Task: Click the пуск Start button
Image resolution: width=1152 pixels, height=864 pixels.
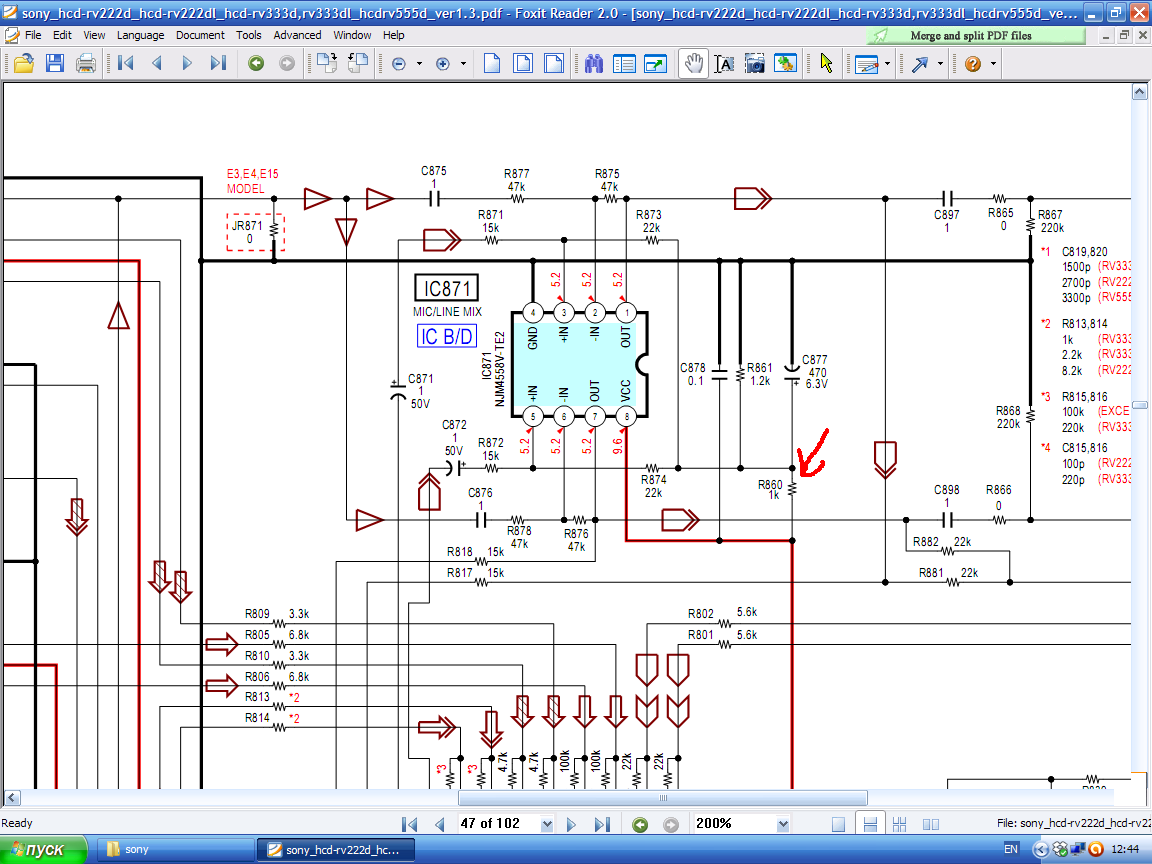Action: tap(36, 850)
